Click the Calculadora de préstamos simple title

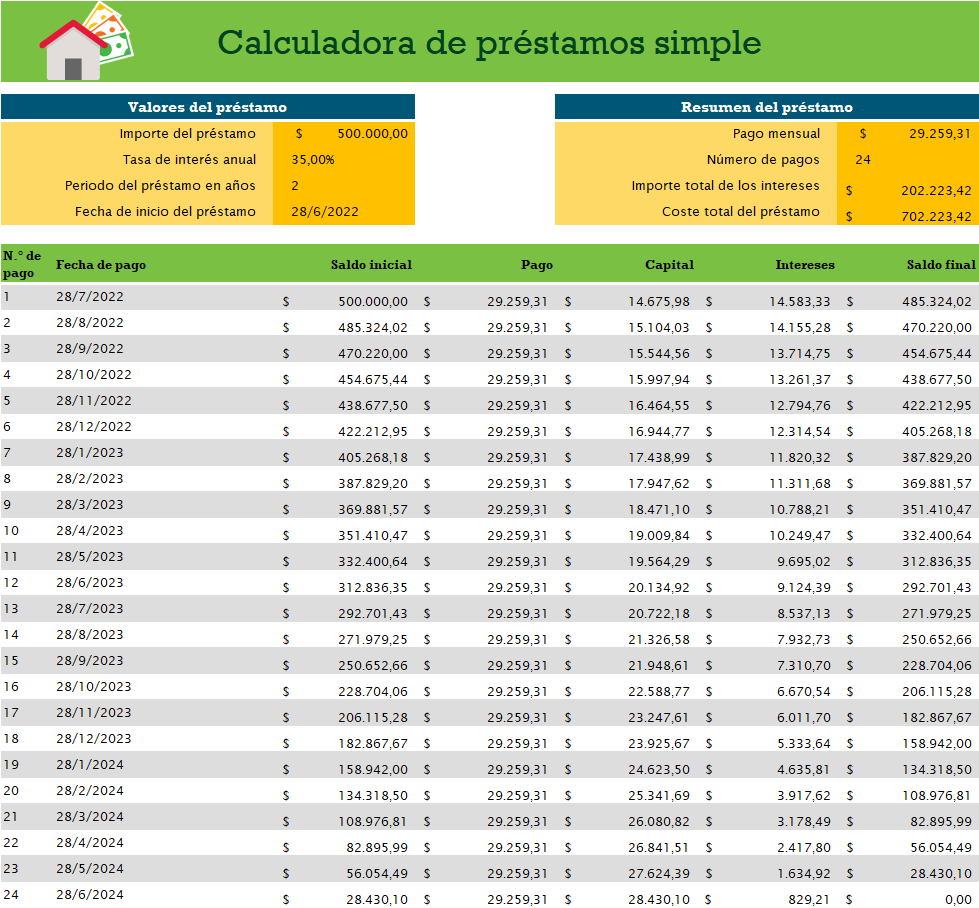pos(489,42)
